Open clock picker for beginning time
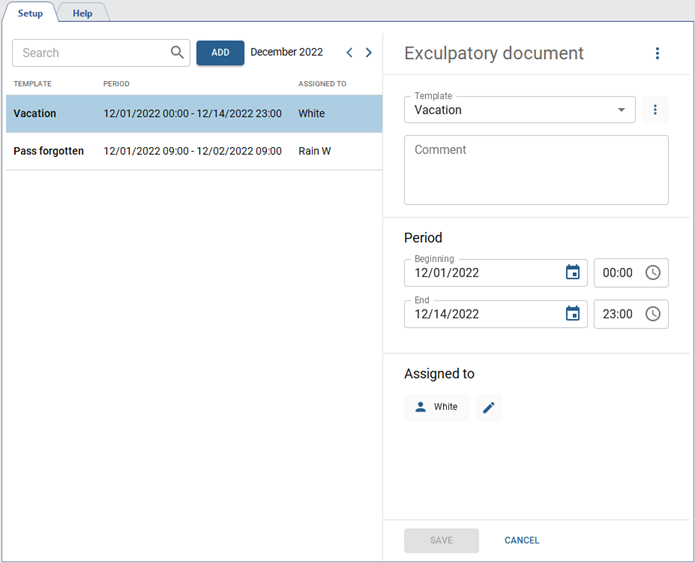This screenshot has height=563, width=695. [x=653, y=273]
